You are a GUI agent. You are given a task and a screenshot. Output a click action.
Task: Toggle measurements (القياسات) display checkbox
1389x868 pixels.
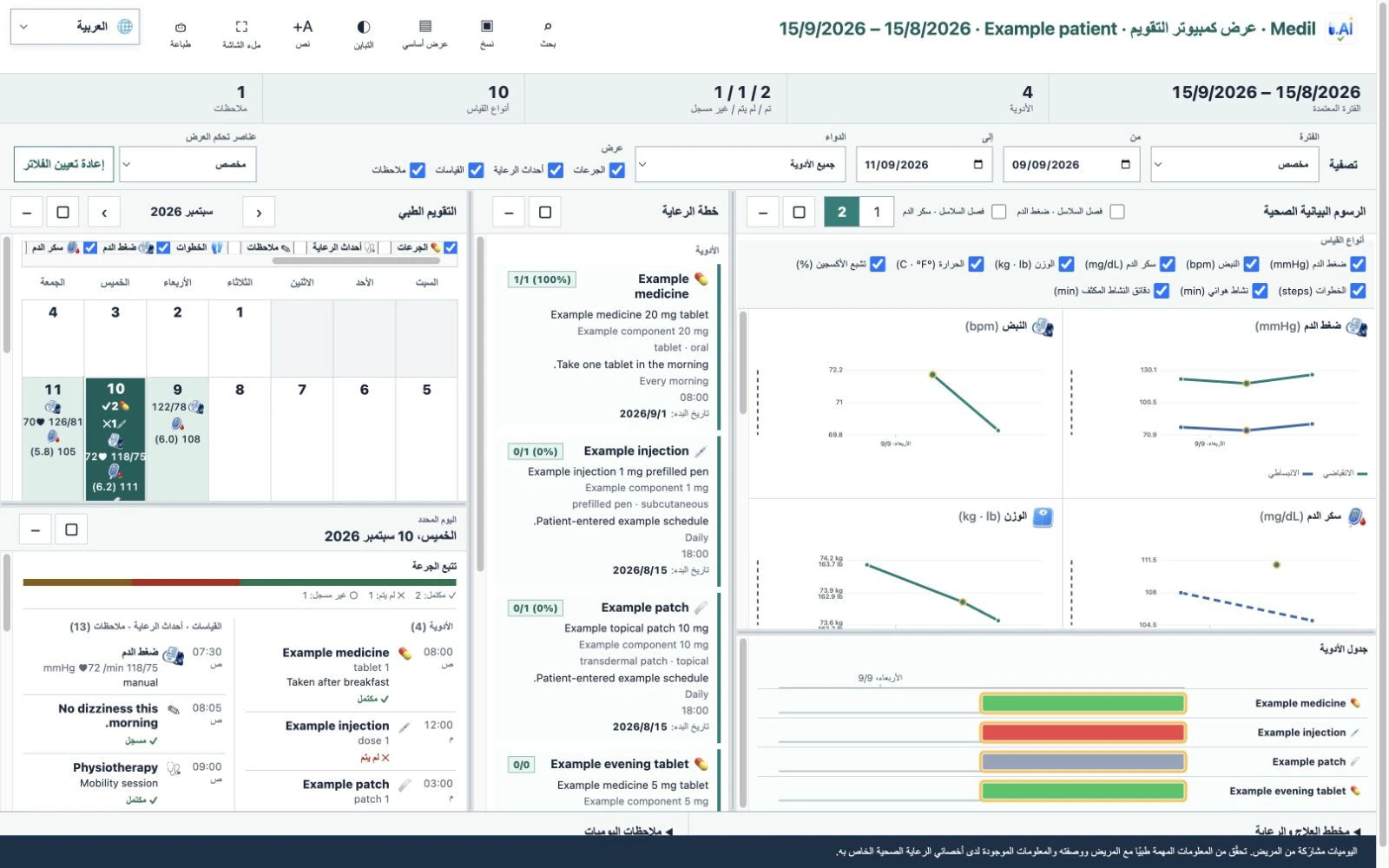point(476,170)
